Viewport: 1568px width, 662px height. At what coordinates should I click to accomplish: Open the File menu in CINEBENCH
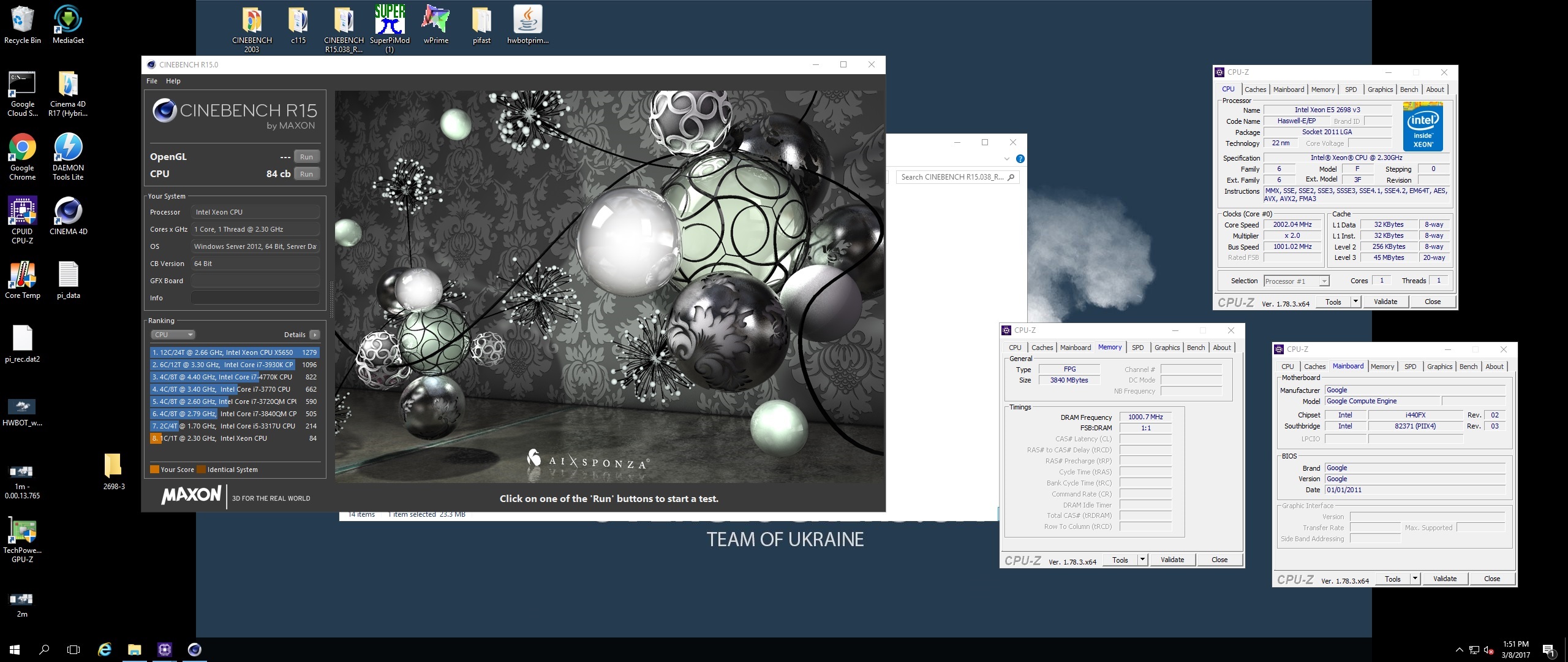152,81
